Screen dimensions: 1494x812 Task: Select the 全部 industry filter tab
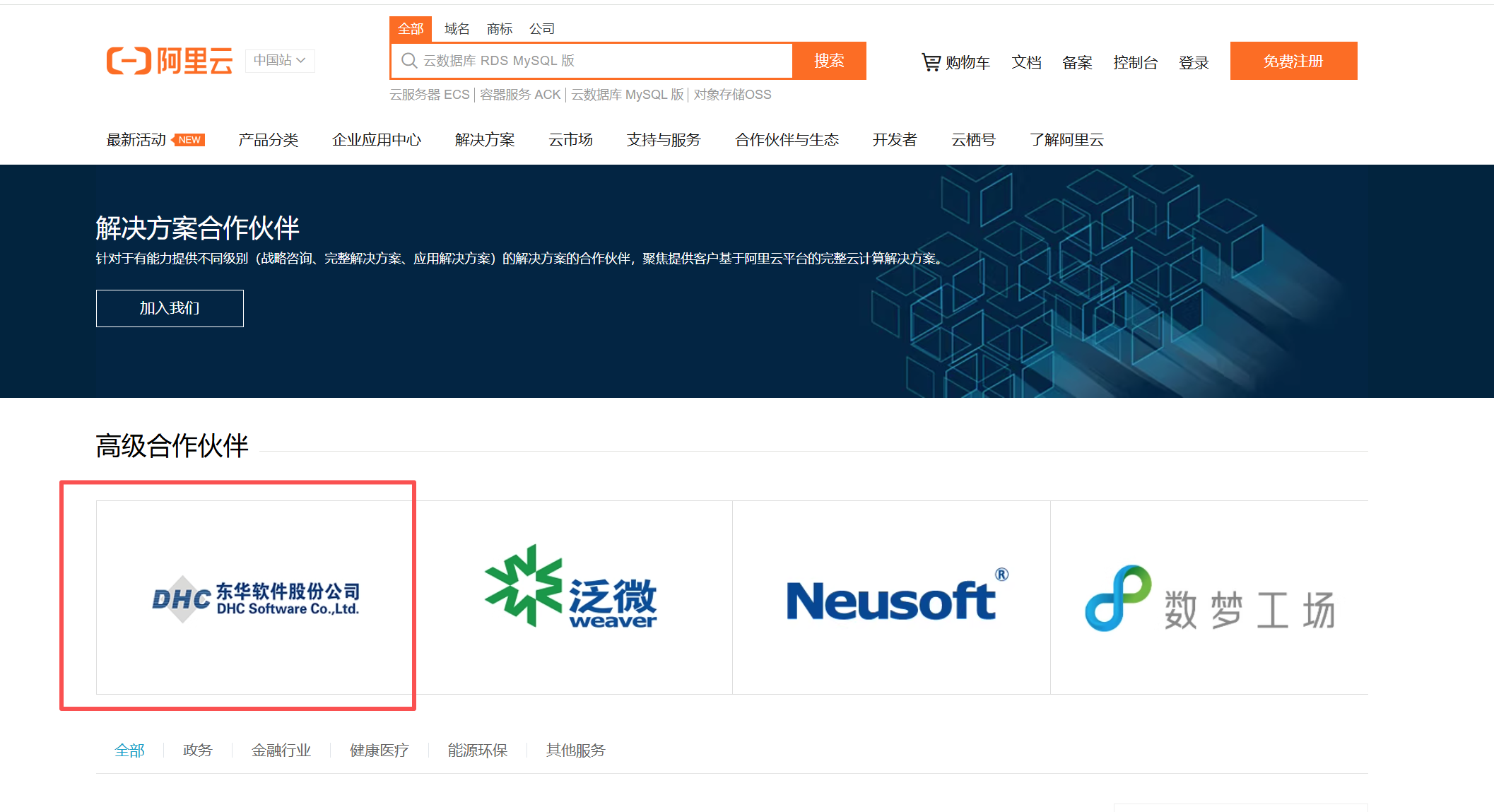tap(129, 751)
